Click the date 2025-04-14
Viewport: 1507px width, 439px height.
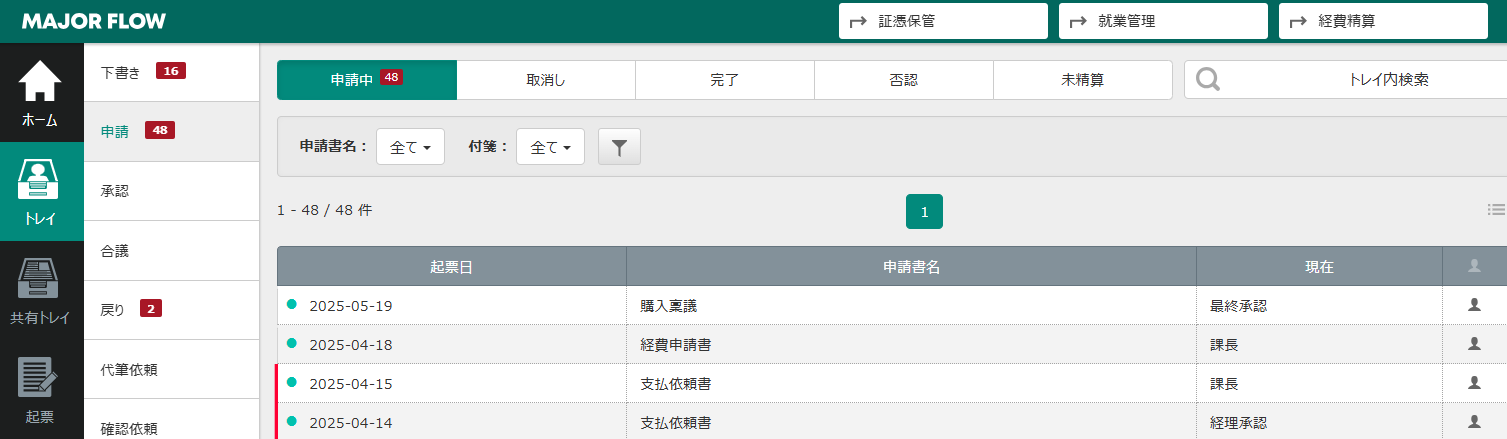[x=351, y=422]
